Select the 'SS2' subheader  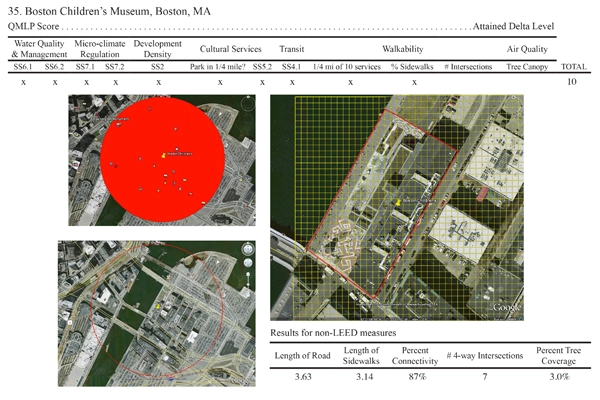click(x=157, y=67)
